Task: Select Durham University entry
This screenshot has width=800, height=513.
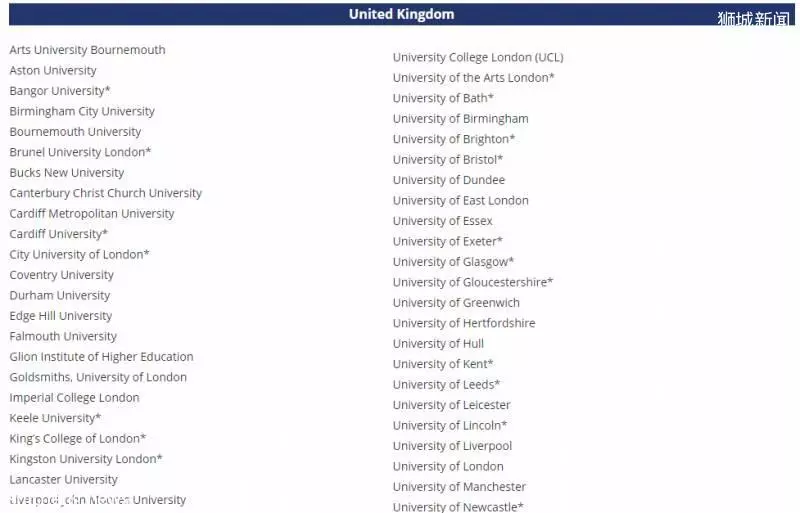Action: coord(60,295)
